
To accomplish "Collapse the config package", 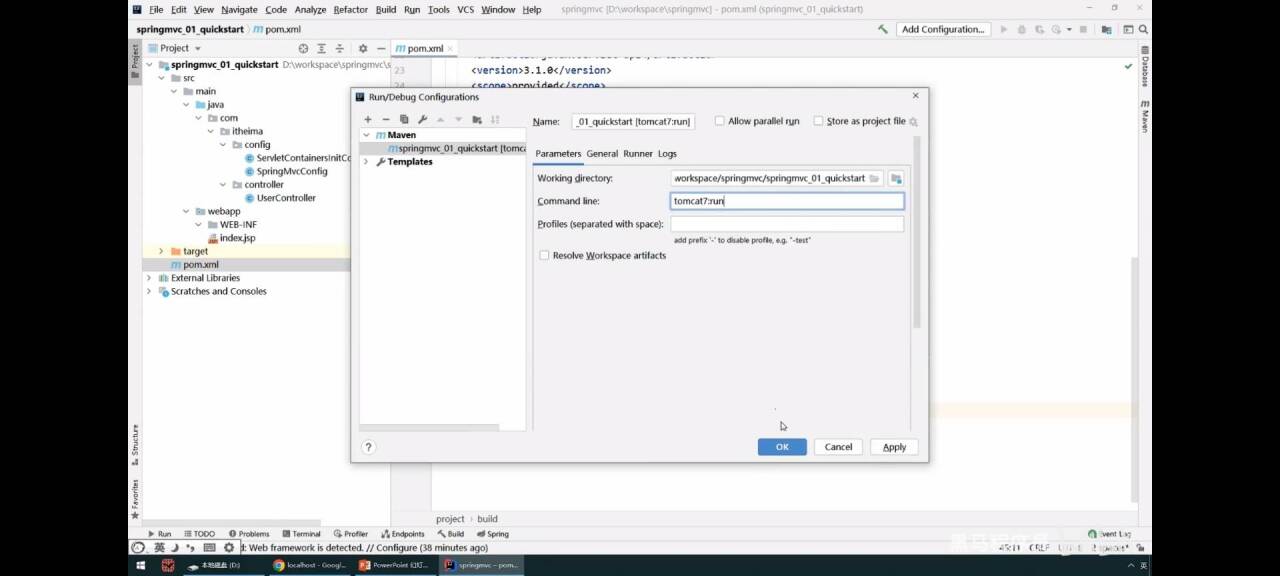I will pyautogui.click(x=223, y=145).
